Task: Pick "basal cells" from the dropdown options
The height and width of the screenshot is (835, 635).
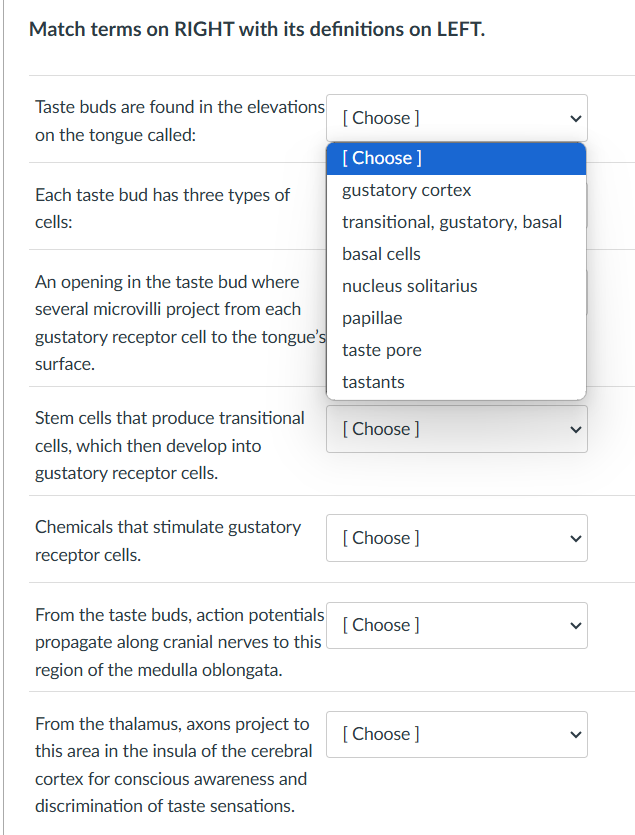Action: coord(382,254)
